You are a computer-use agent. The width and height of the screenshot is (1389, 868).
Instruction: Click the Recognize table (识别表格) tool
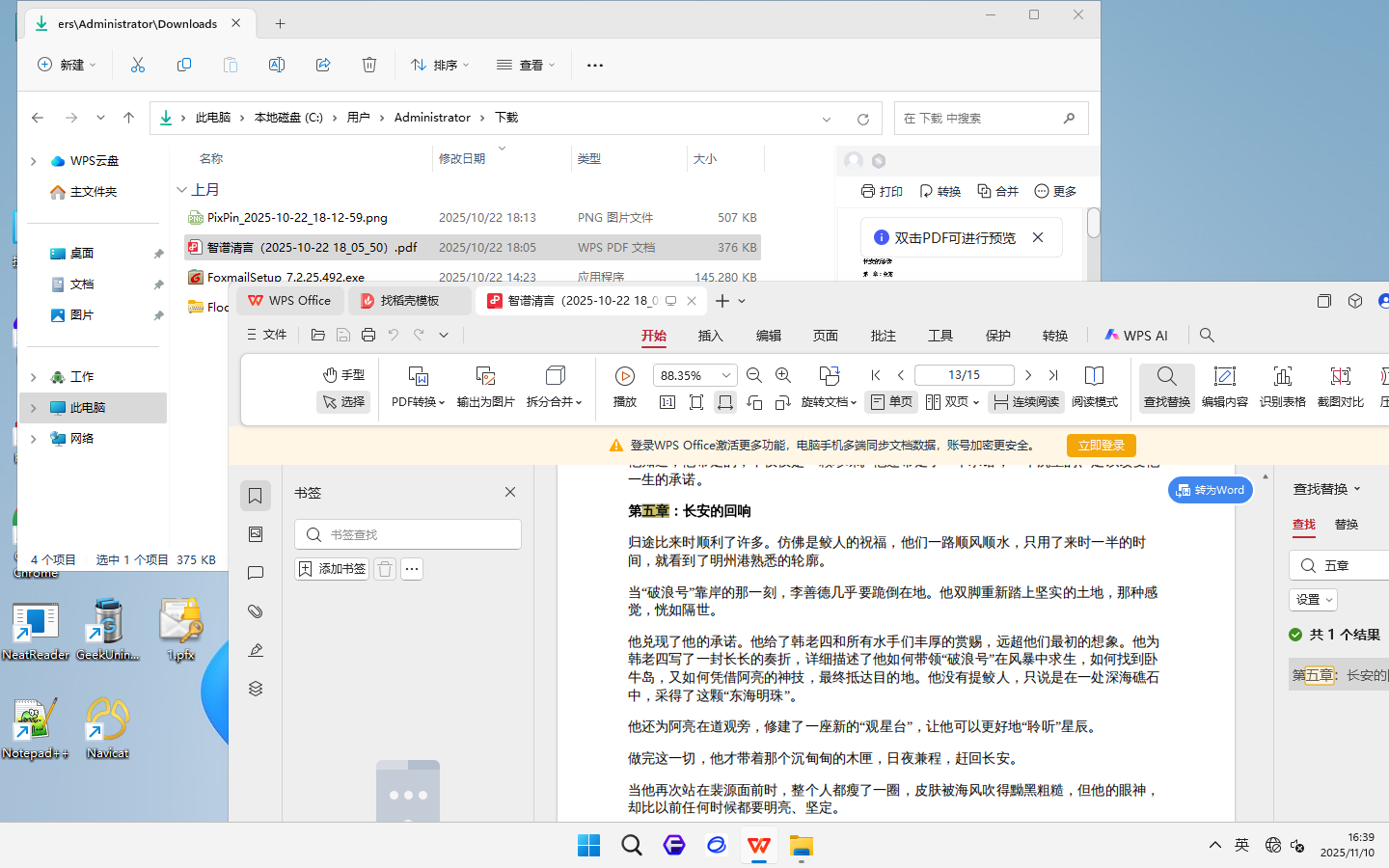(x=1282, y=385)
